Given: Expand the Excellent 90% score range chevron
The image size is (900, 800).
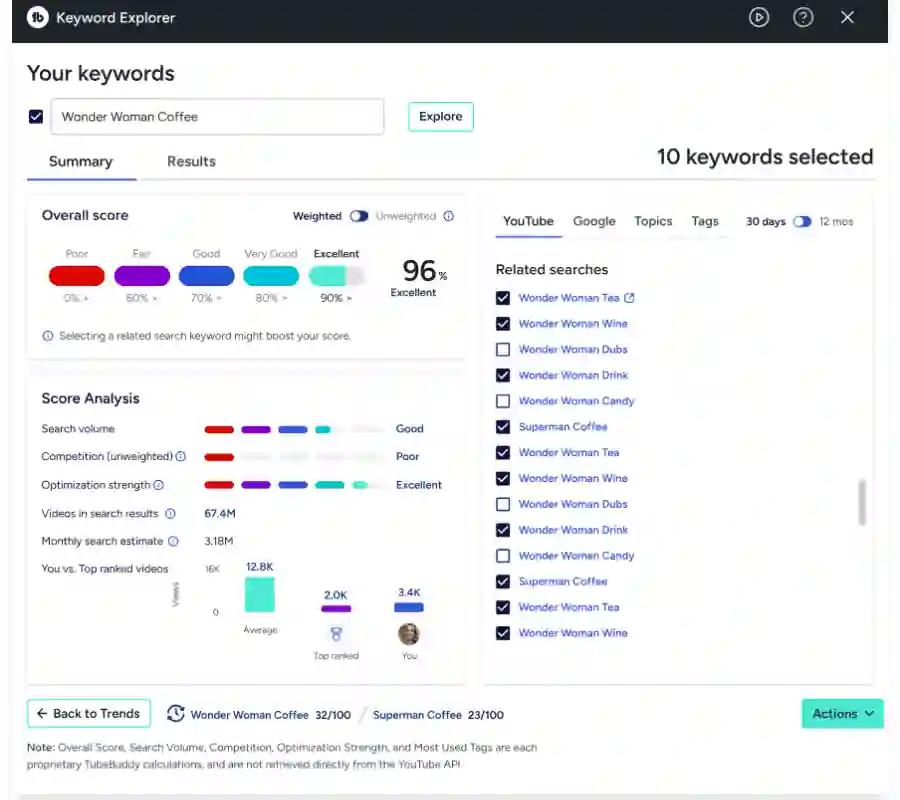Looking at the screenshot, I should tap(349, 298).
